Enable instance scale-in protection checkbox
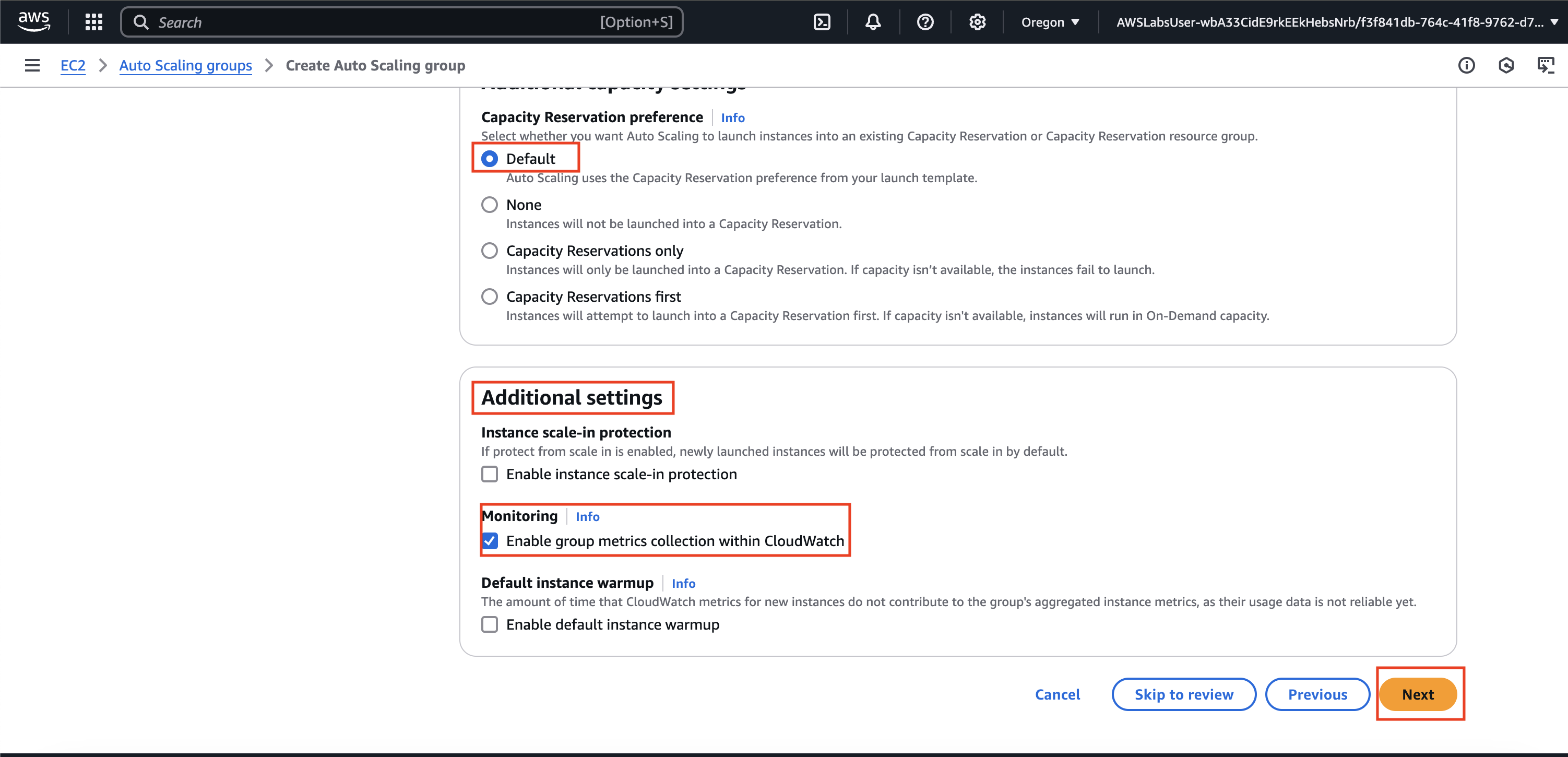Screen dimensions: 1568x757 (490, 474)
